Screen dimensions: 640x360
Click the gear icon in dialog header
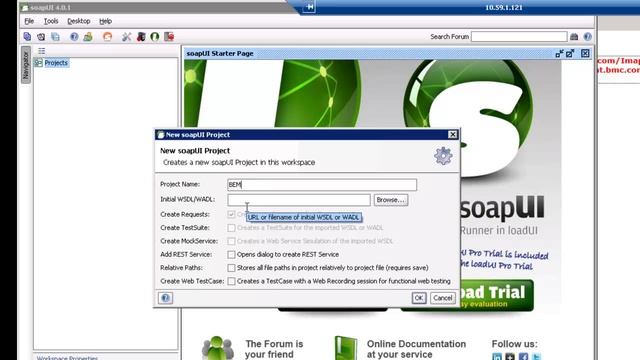443,156
